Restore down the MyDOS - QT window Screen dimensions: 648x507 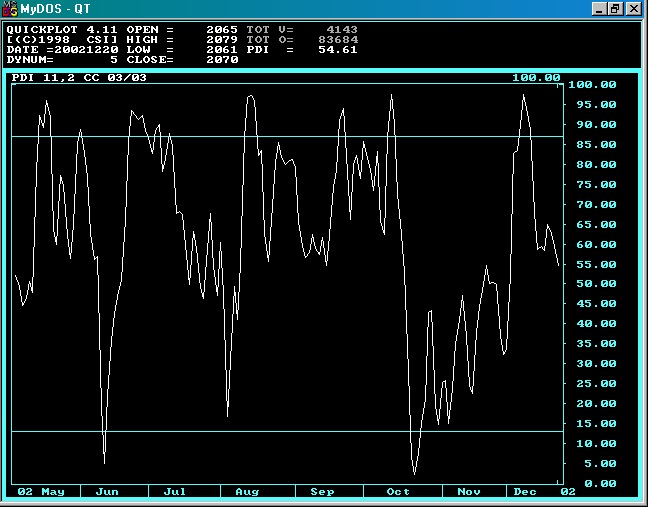(615, 9)
